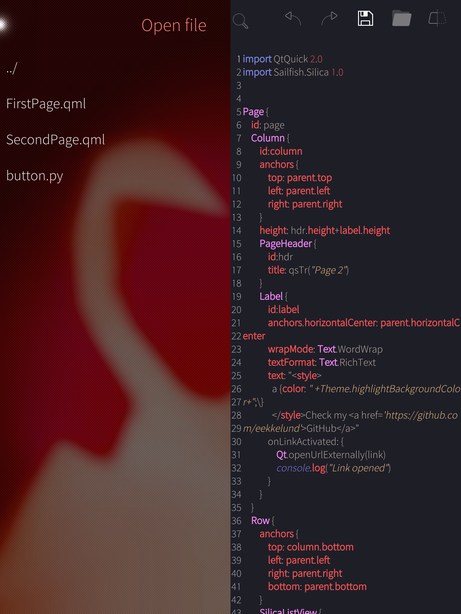Click the redo arrow icon
Screen dimensions: 461x614
click(329, 18)
